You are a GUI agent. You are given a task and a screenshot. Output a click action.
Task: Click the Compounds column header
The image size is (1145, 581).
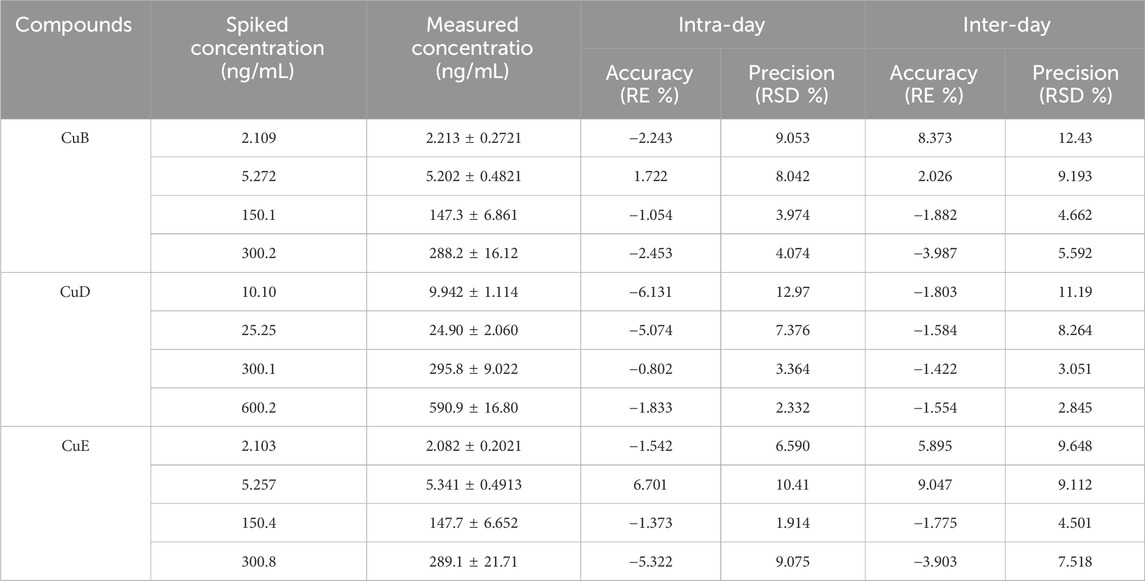75,25
